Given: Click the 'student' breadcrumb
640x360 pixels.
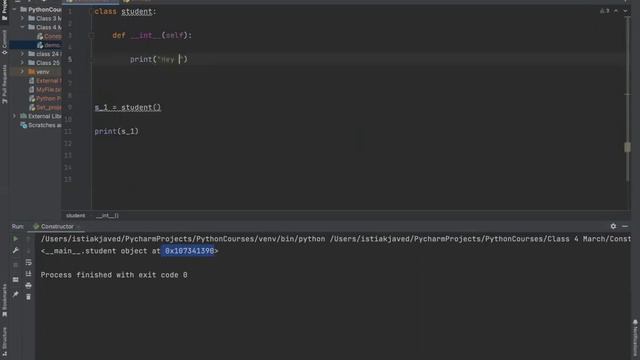Looking at the screenshot, I should coord(76,216).
